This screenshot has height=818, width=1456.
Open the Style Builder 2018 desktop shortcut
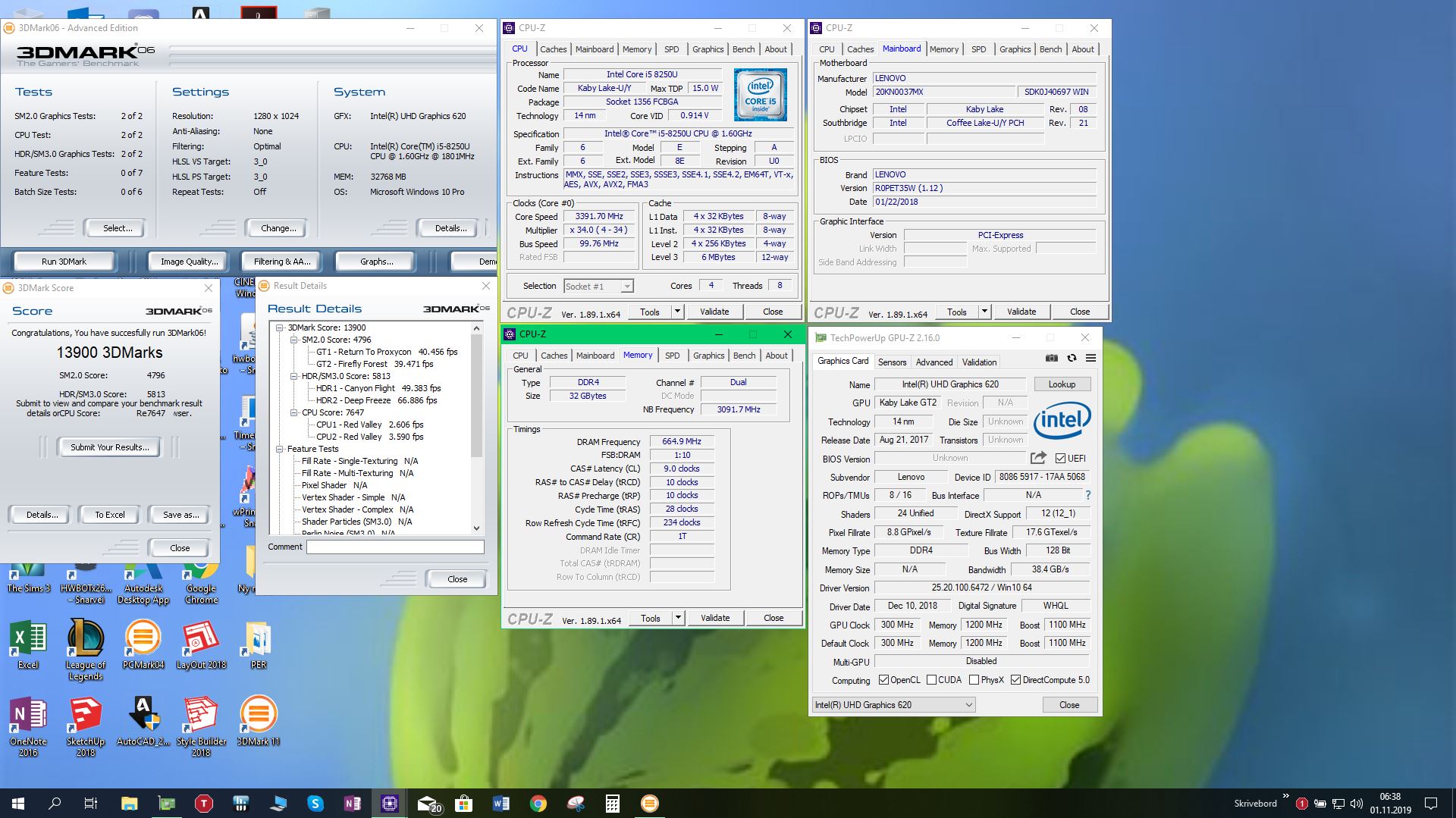point(201,726)
